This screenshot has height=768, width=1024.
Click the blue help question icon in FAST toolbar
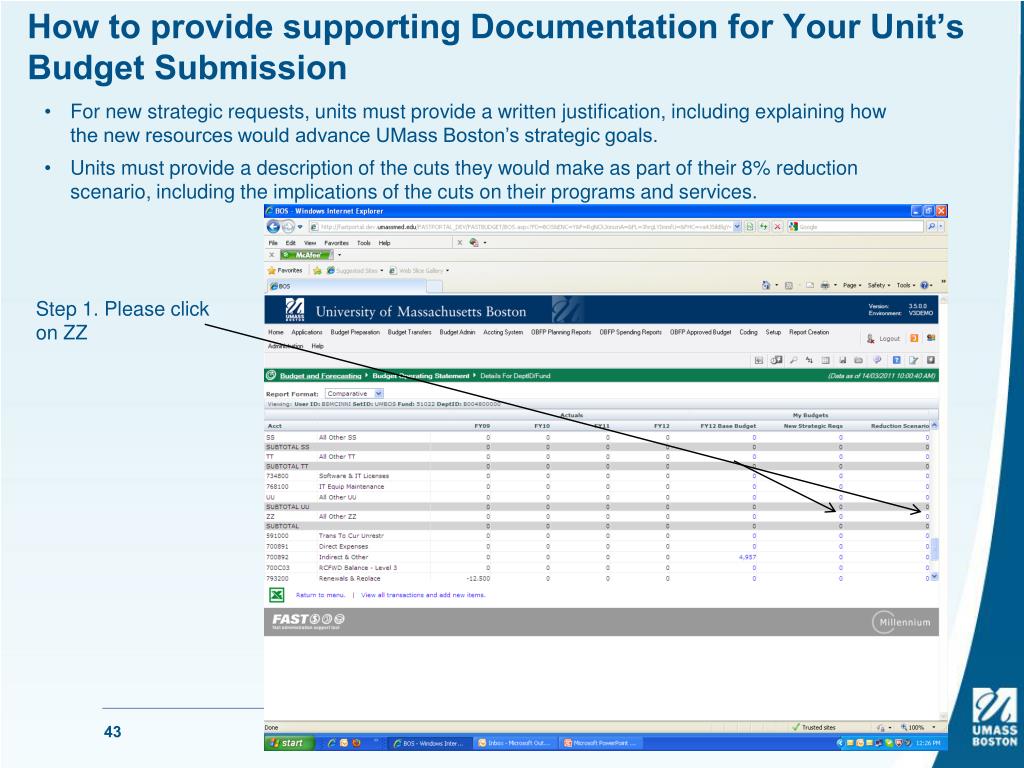tap(897, 360)
